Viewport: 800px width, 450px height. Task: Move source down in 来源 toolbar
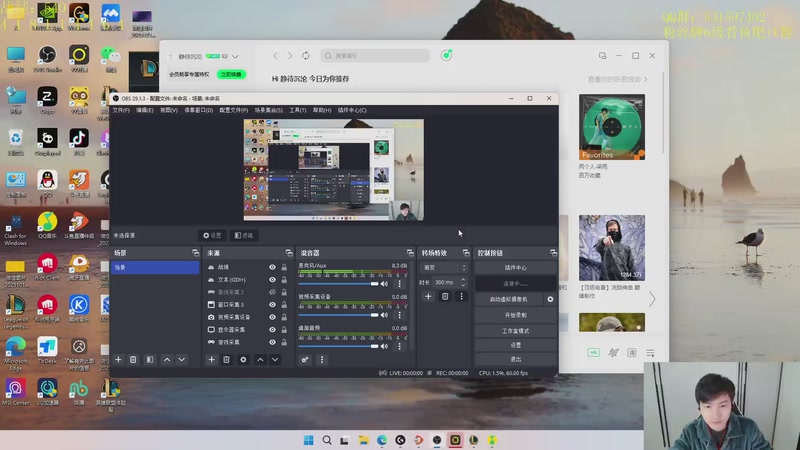pos(275,360)
